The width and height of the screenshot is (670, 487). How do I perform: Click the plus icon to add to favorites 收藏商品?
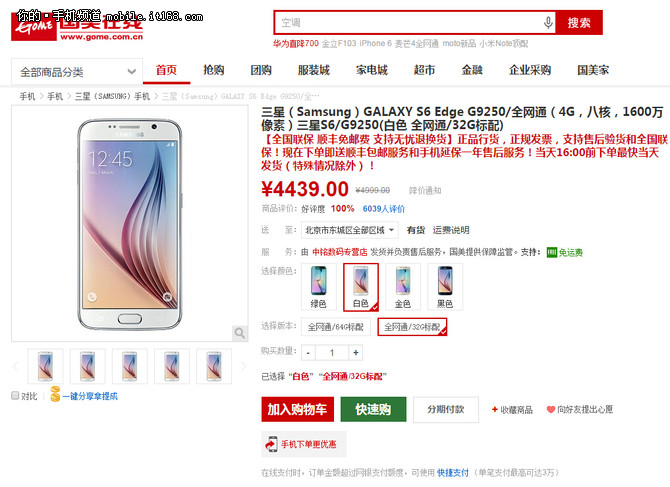494,409
